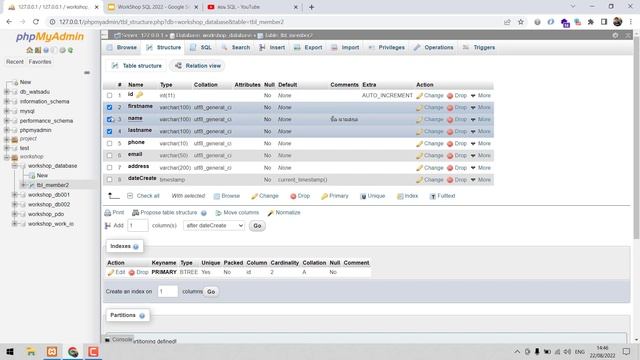
Task: Tick the checkbox for email column
Action: (x=109, y=156)
